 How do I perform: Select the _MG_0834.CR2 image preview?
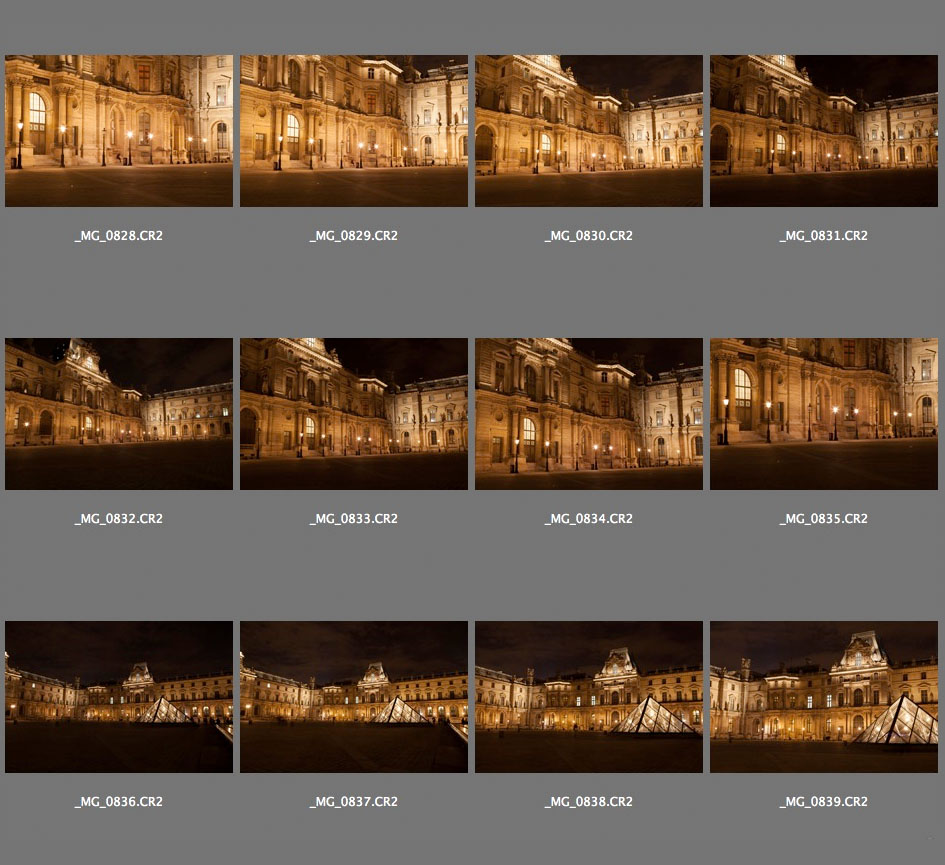(589, 414)
